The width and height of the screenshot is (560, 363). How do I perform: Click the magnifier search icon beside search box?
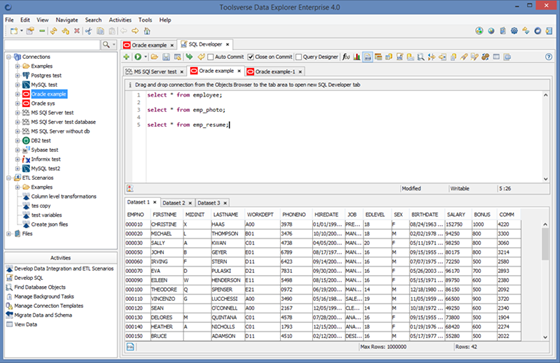(x=106, y=45)
